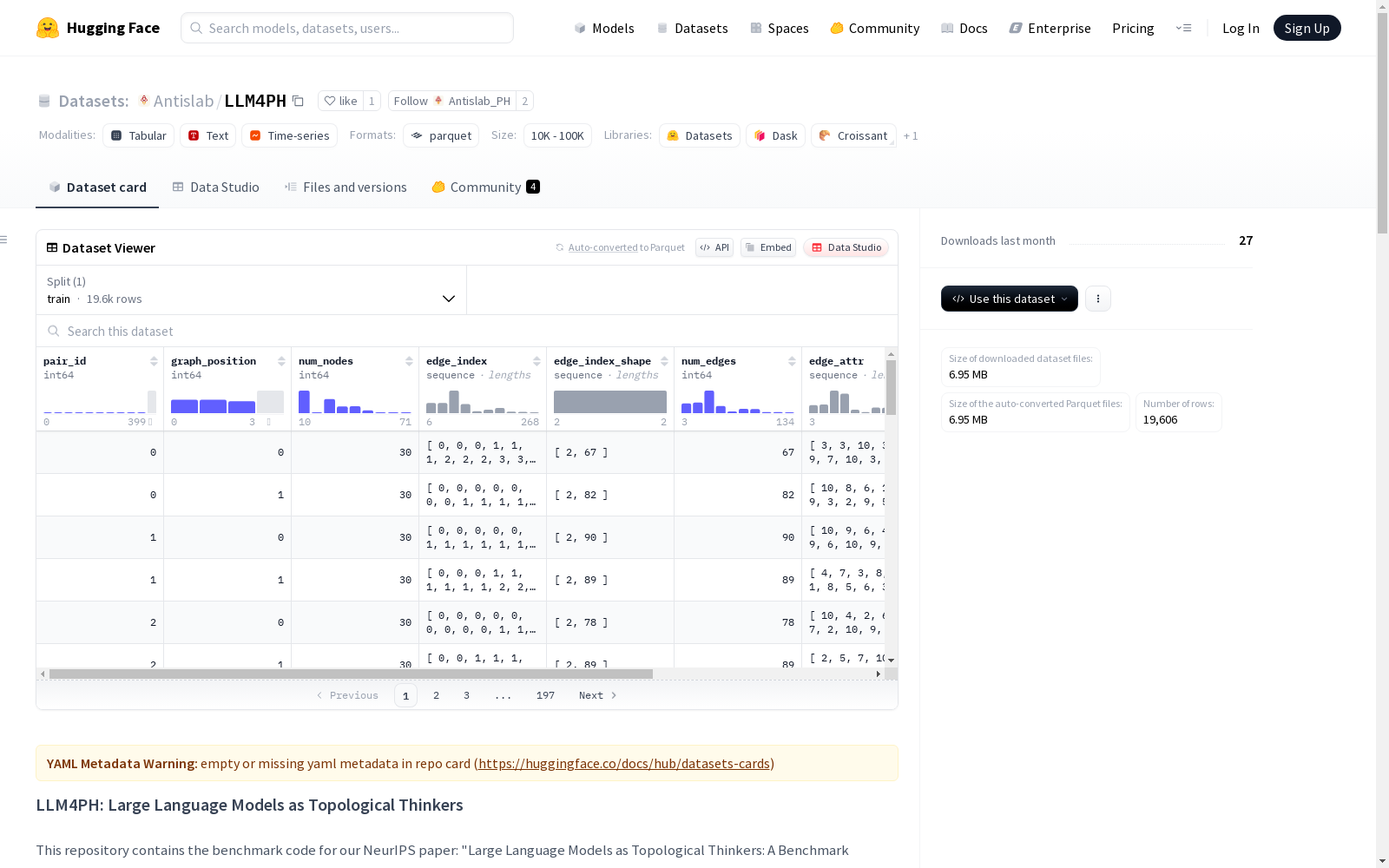Go to the Next page of rows
The height and width of the screenshot is (868, 1389).
pyautogui.click(x=598, y=695)
